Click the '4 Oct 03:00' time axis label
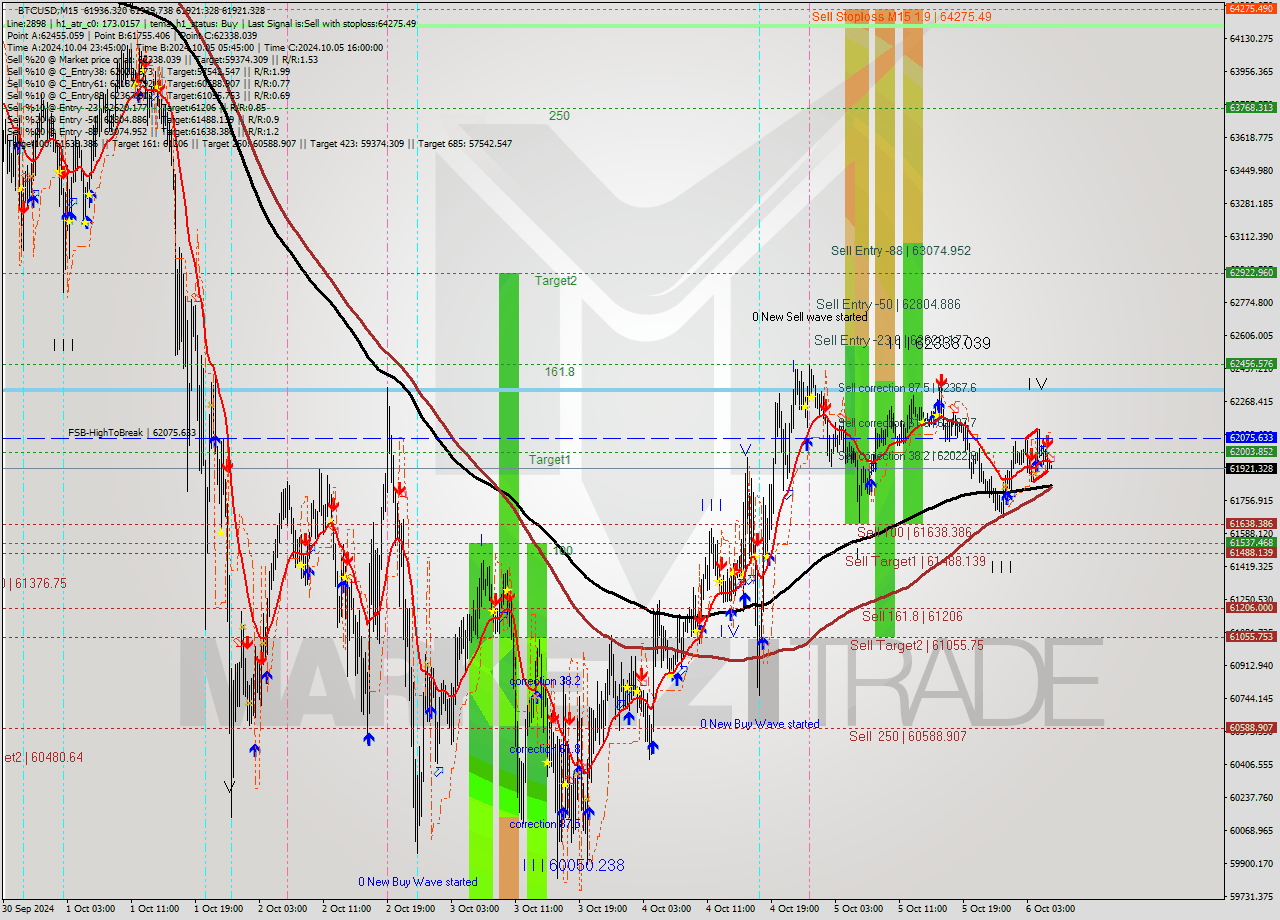1280x920 pixels. pos(666,909)
